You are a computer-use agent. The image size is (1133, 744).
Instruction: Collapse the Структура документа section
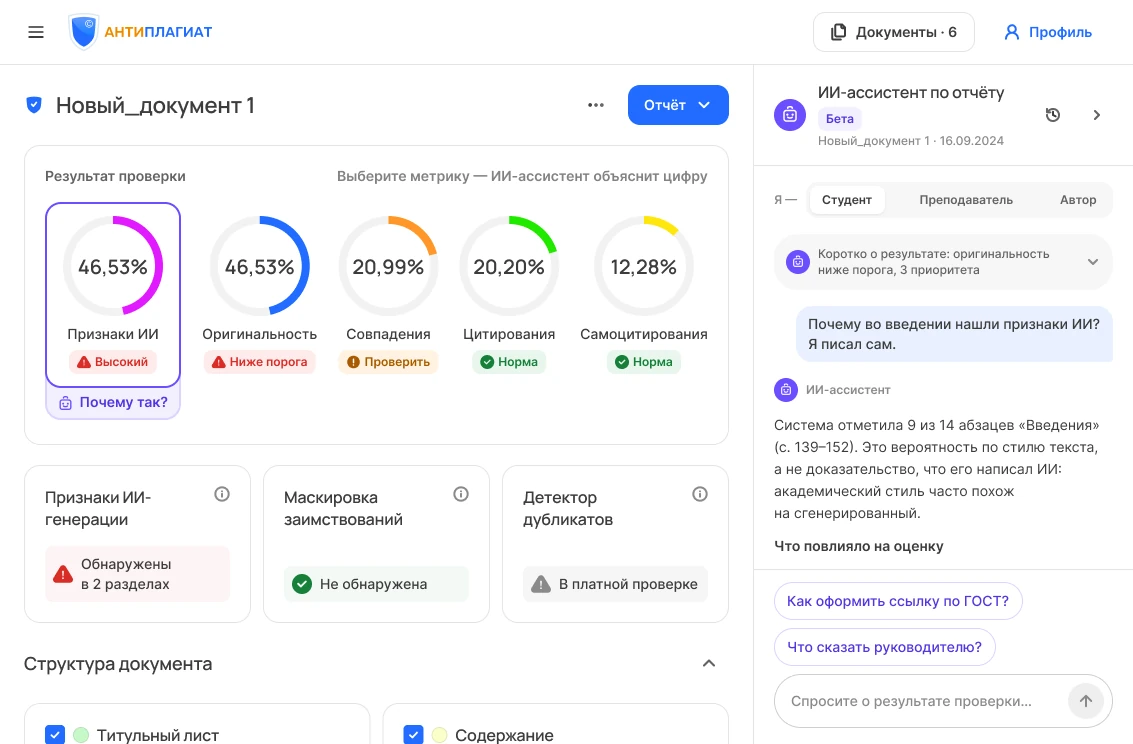[709, 664]
